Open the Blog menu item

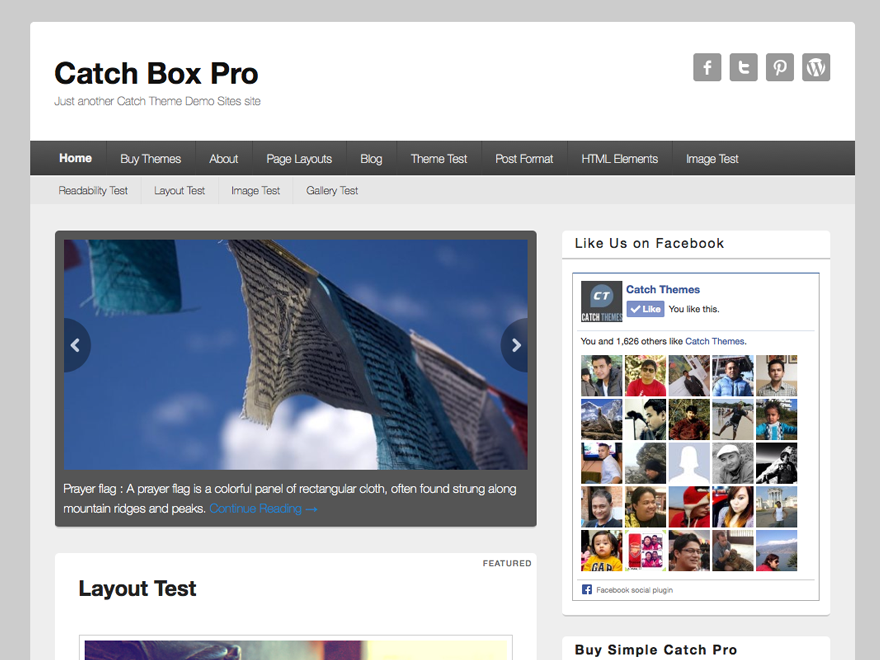coord(371,159)
